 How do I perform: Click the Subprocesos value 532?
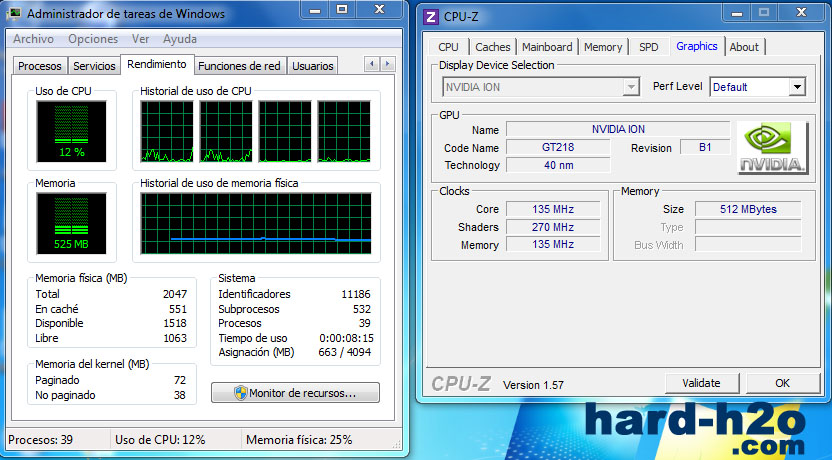(361, 309)
